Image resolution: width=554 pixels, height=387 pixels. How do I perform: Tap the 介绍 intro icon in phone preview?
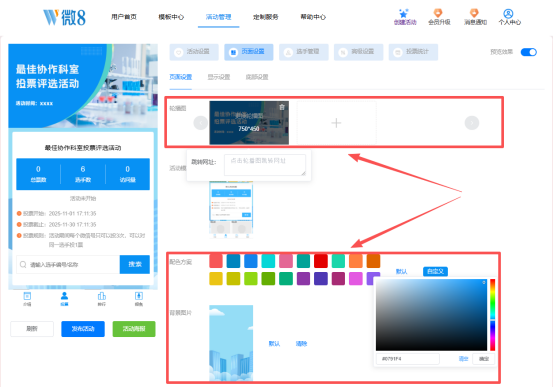[27, 296]
